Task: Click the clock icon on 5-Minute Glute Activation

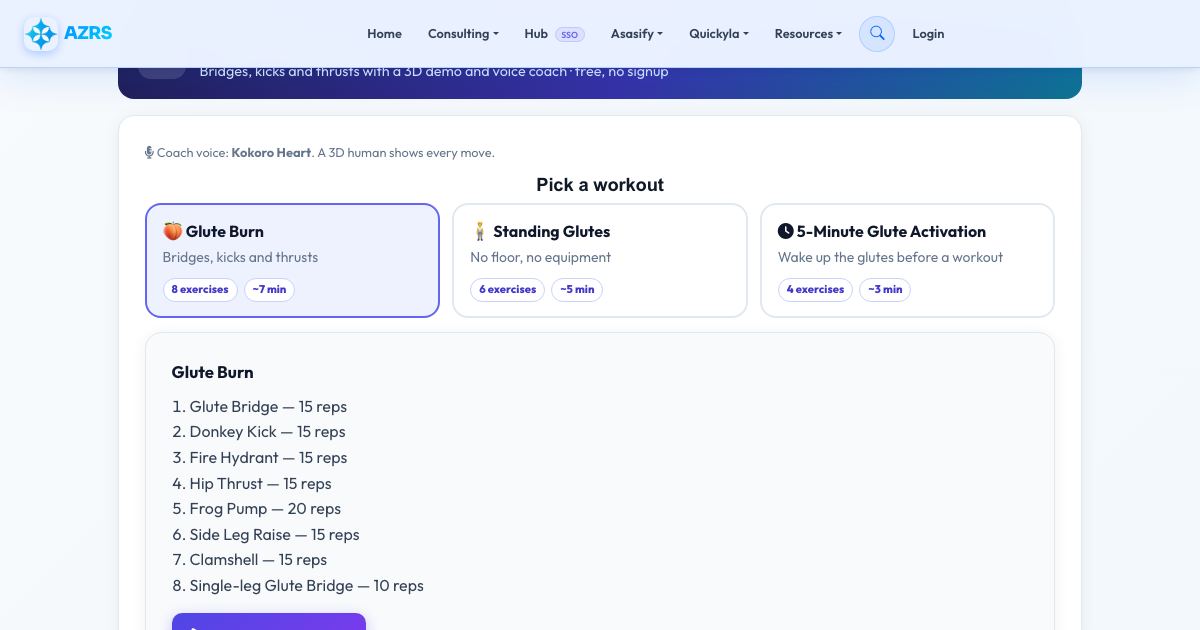Action: click(786, 231)
